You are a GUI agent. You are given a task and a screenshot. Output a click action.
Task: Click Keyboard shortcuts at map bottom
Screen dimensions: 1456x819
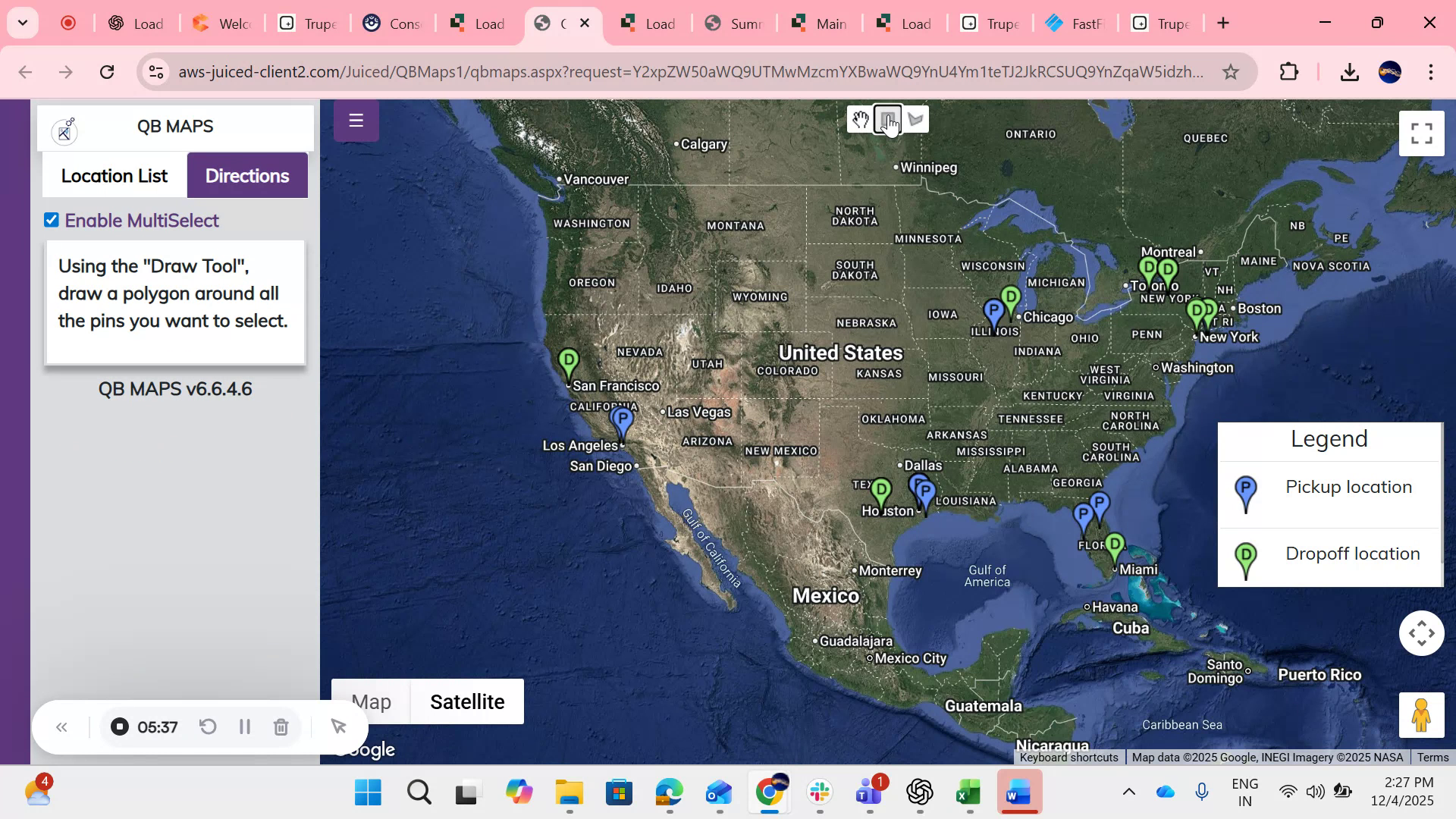1068,757
